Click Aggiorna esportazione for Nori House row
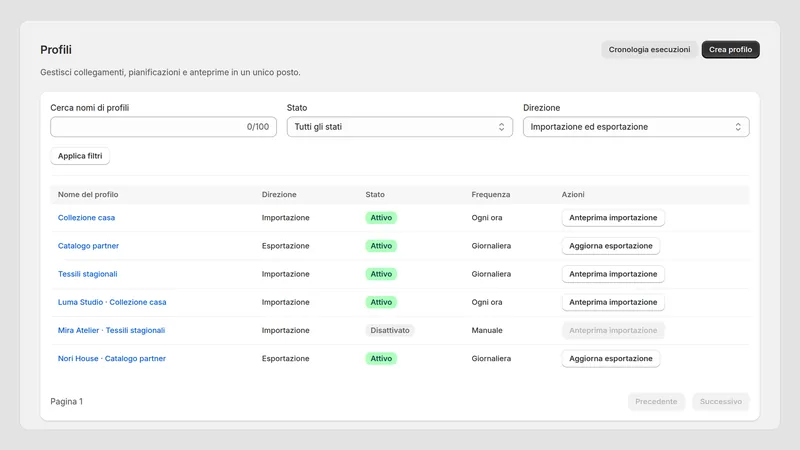Image resolution: width=800 pixels, height=450 pixels. (611, 358)
